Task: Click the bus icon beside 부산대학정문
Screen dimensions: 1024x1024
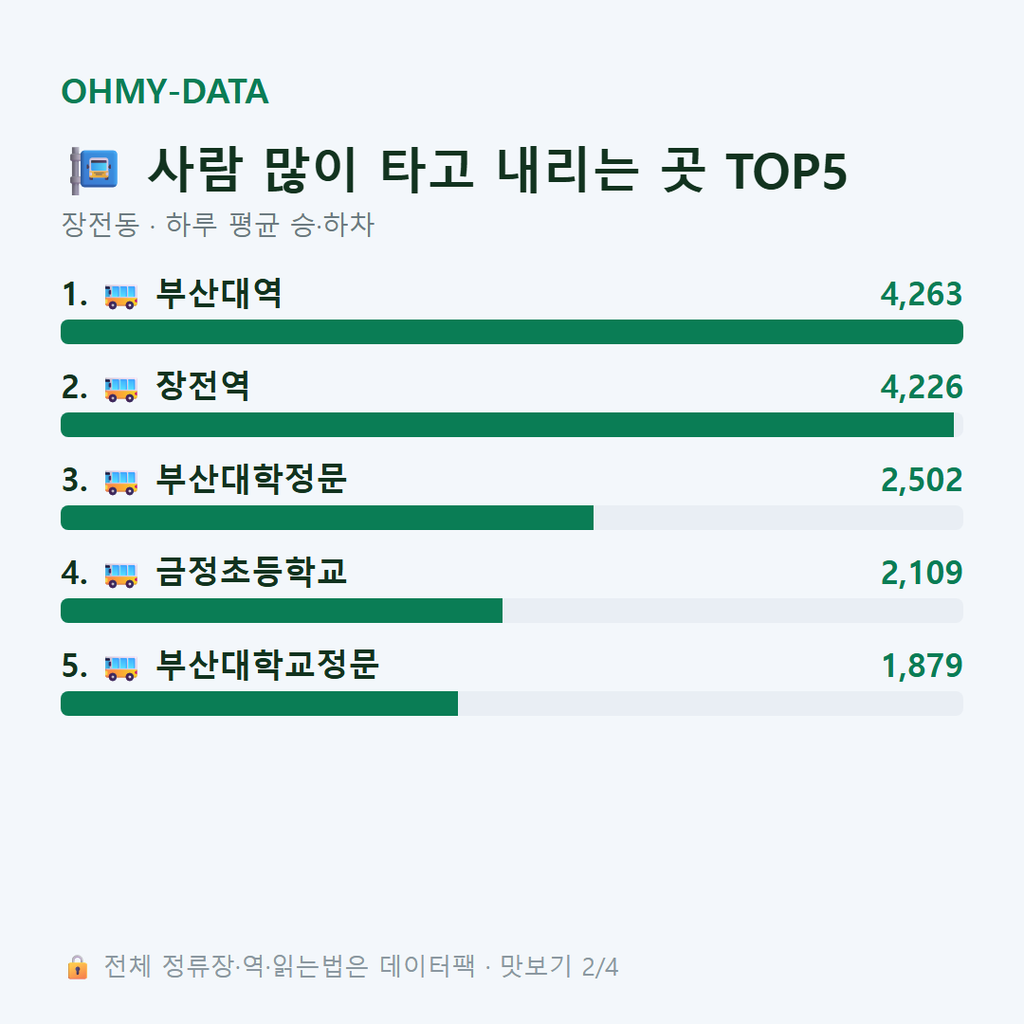Action: point(121,482)
